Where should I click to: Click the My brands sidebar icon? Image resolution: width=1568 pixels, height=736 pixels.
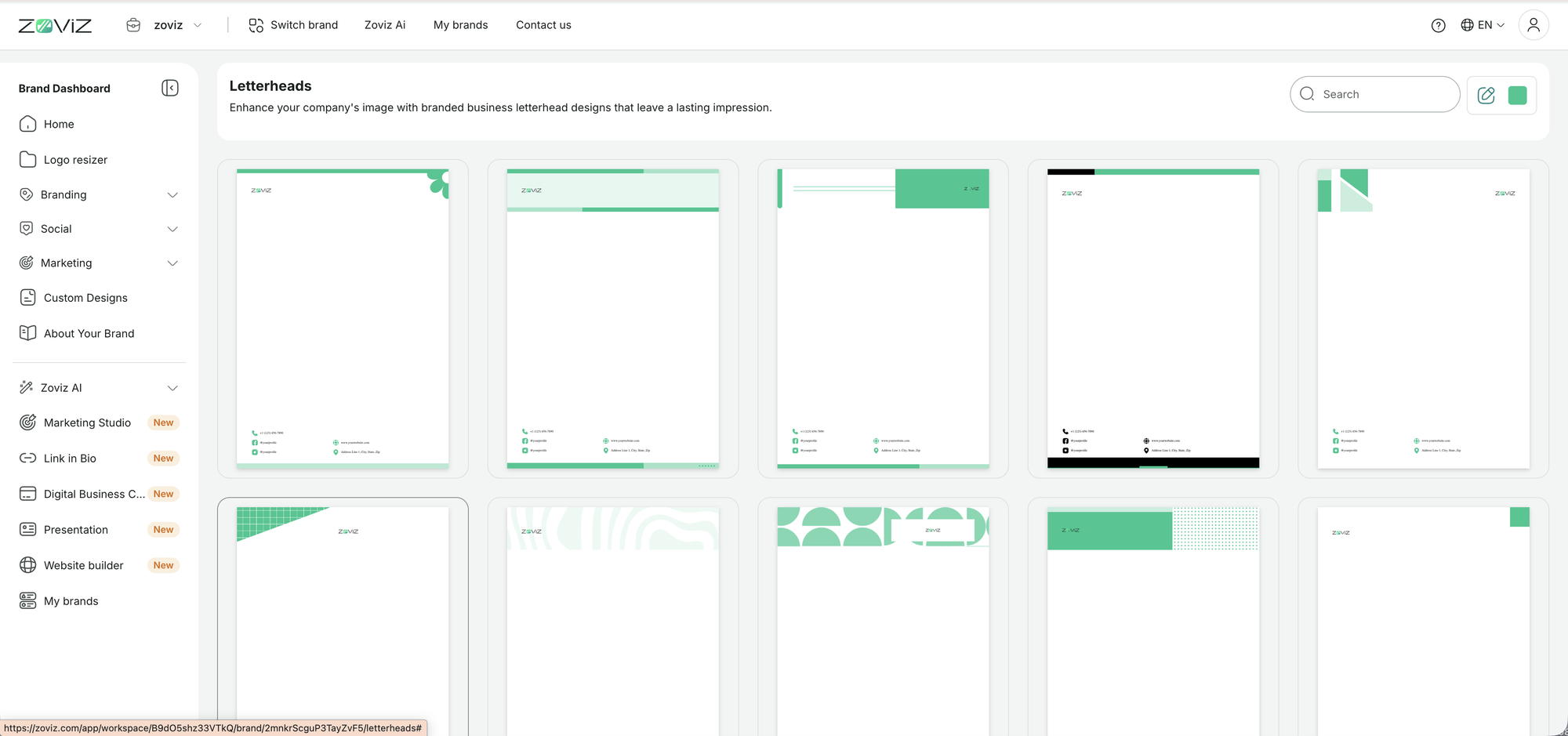click(27, 600)
